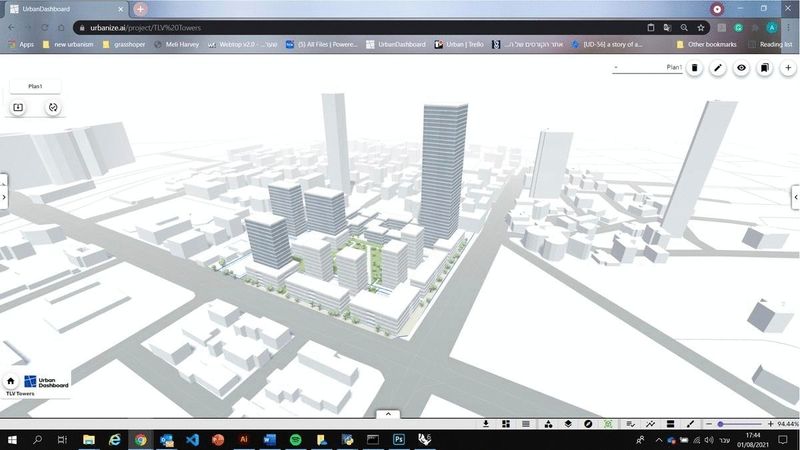The width and height of the screenshot is (800, 450).
Task: Click the Plan1 label card on the left
Action: [x=35, y=86]
